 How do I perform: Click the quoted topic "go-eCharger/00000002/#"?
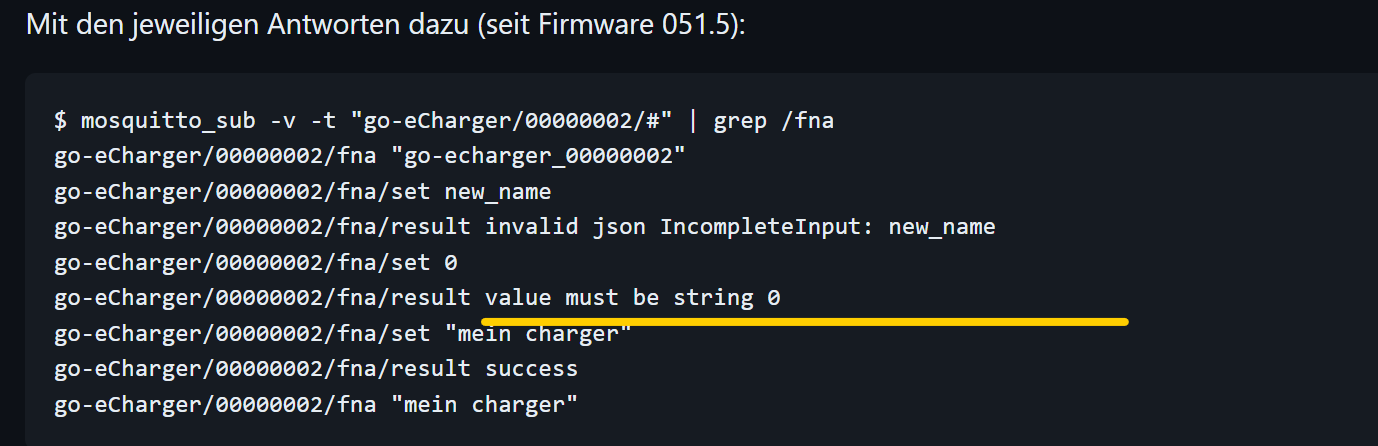pyautogui.click(x=520, y=122)
